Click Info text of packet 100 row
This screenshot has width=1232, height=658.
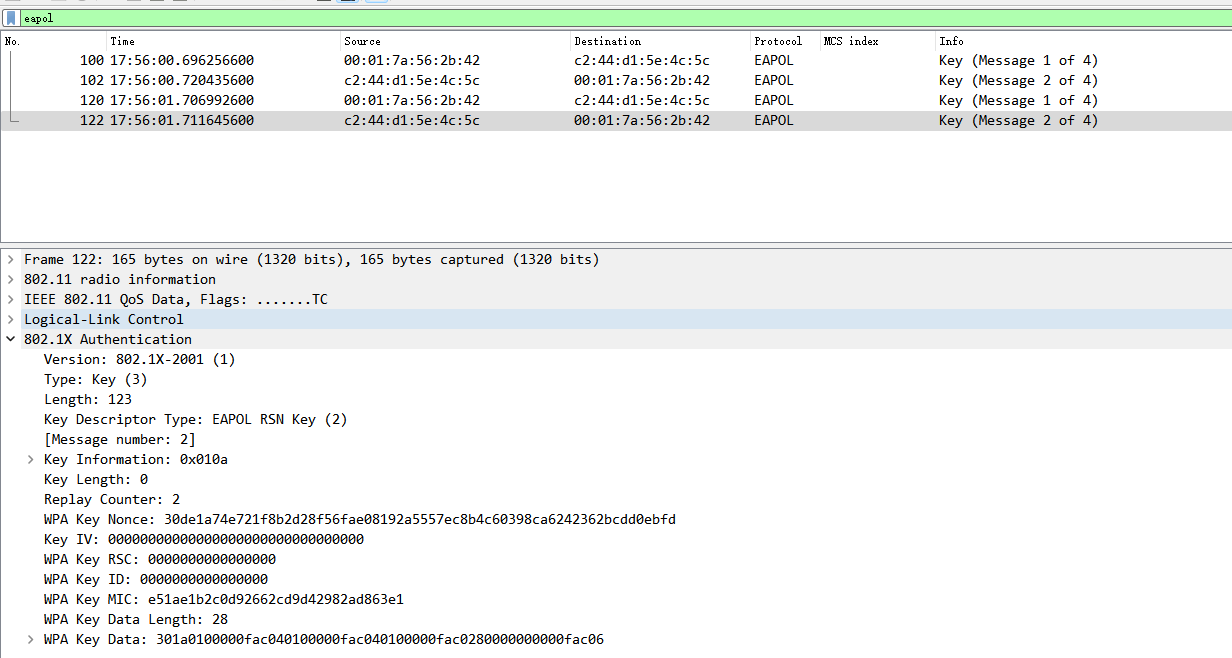[1018, 60]
